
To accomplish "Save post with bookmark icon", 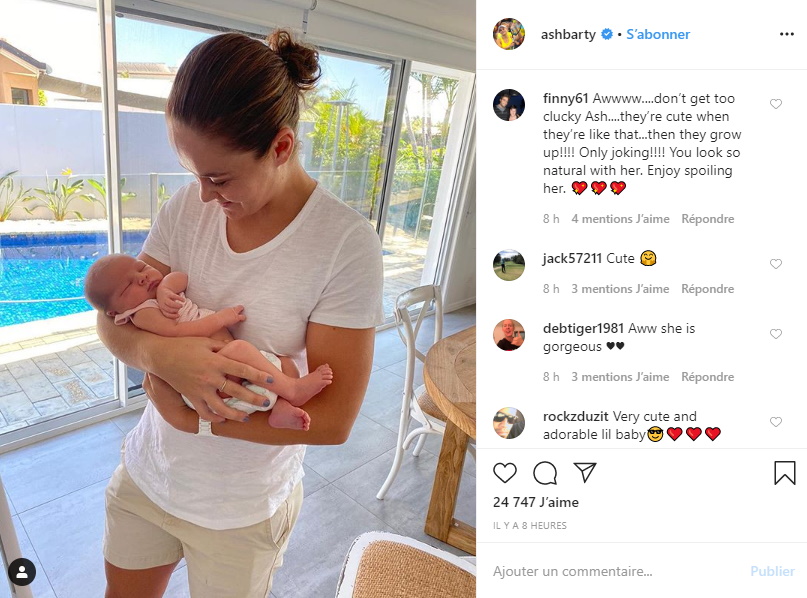I will point(784,472).
